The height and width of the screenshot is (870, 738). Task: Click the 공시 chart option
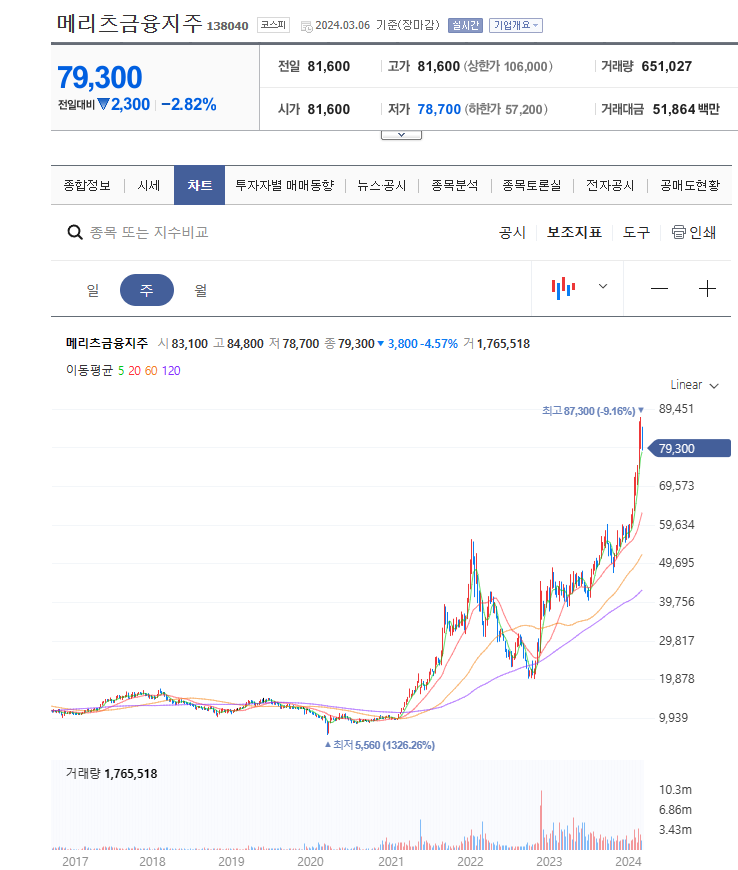[512, 232]
